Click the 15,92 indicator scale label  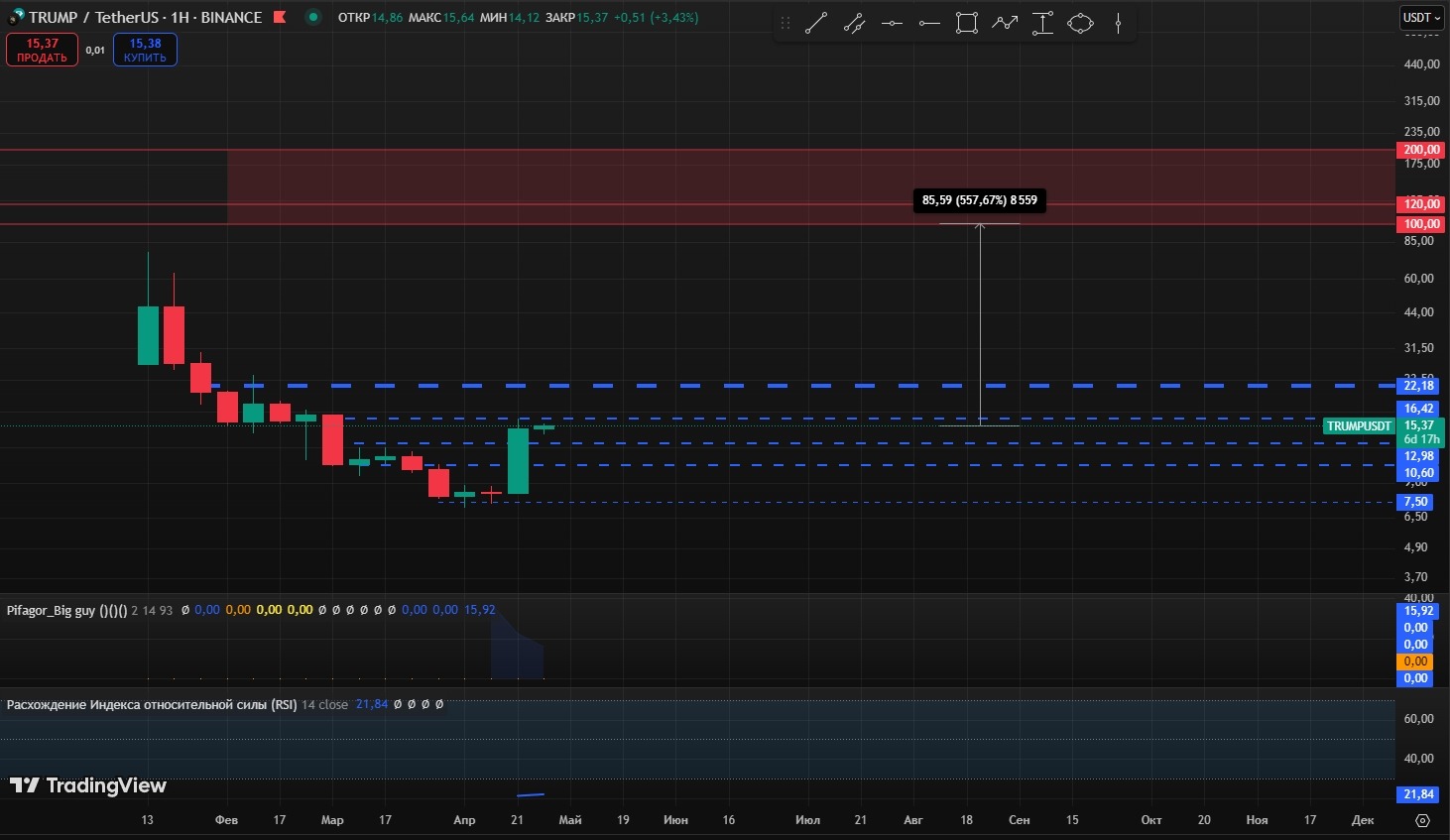1419,611
